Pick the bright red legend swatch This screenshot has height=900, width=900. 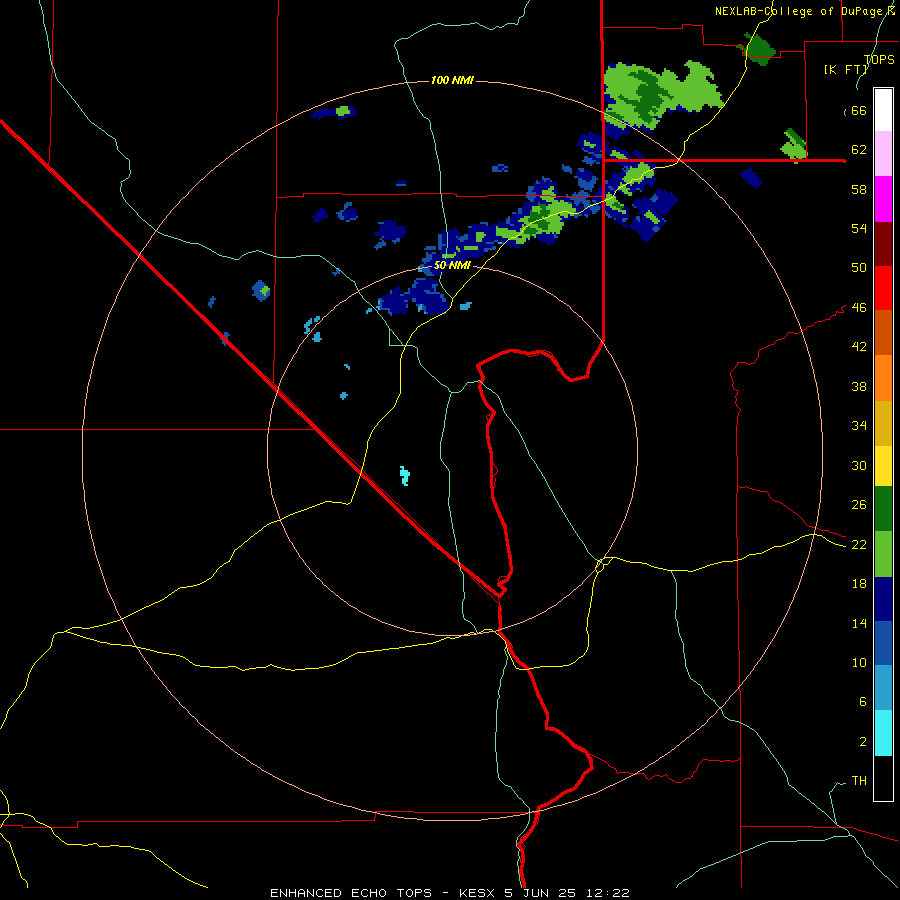tap(883, 288)
